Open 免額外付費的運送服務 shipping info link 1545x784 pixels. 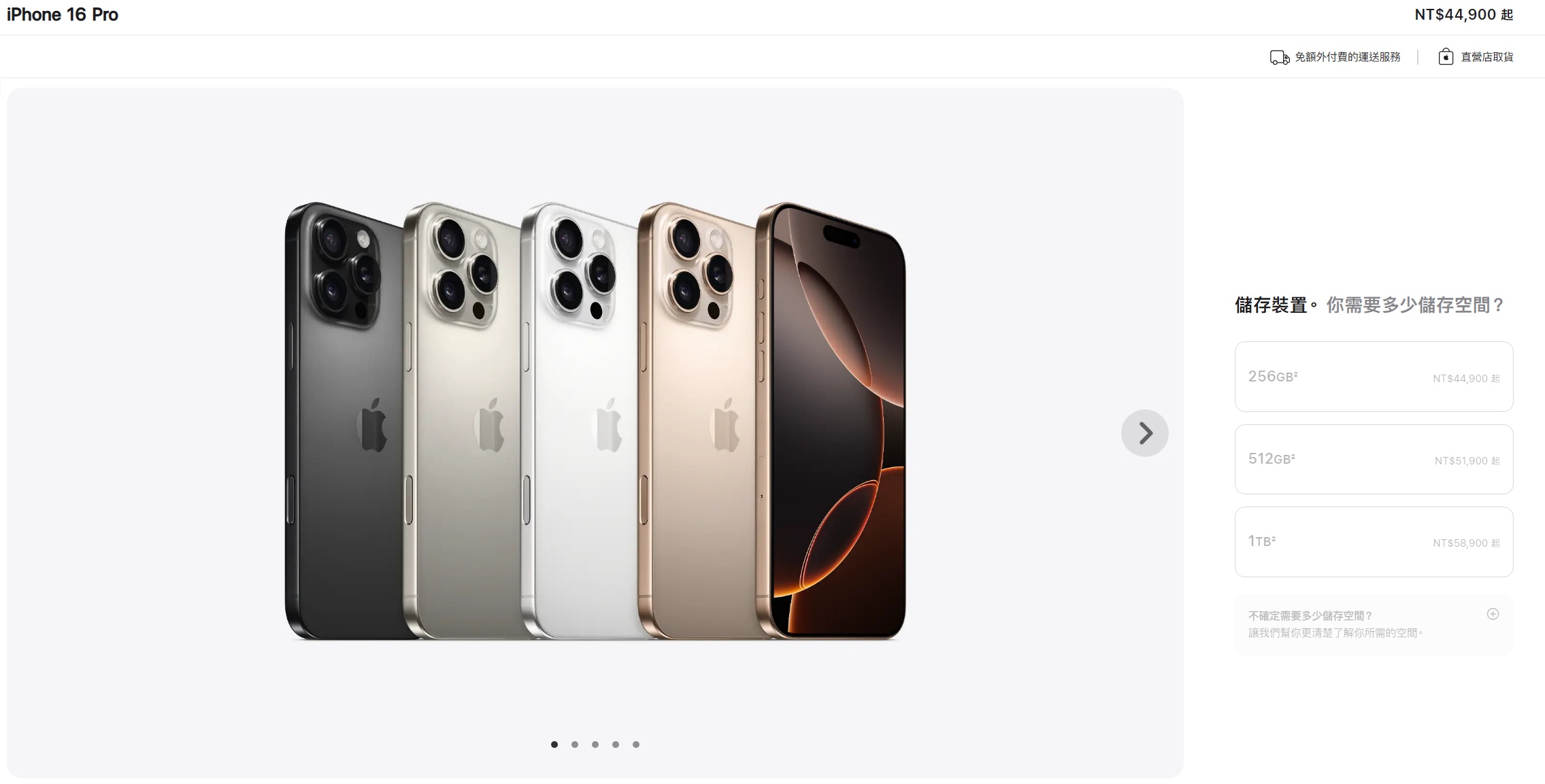pos(1347,57)
